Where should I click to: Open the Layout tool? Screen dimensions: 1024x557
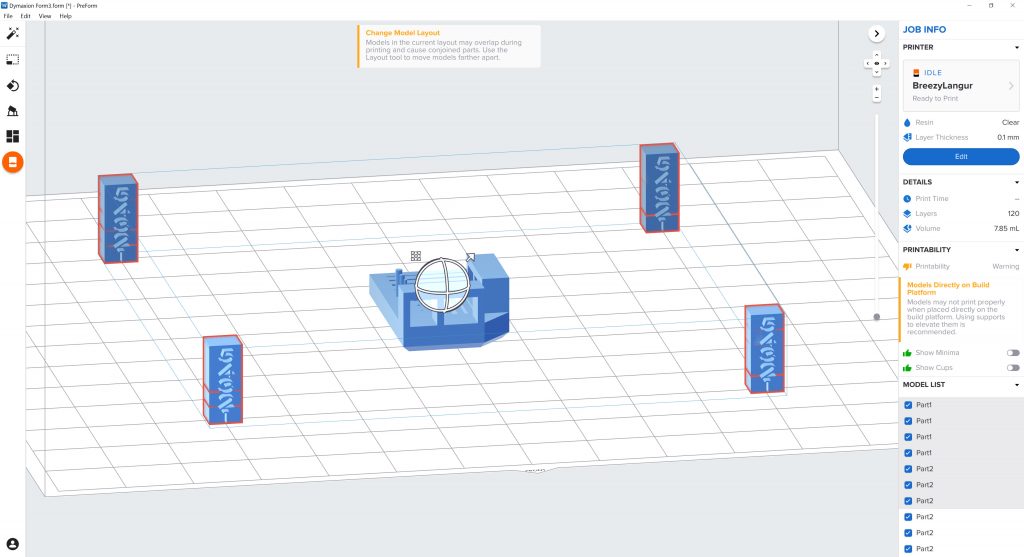12,136
